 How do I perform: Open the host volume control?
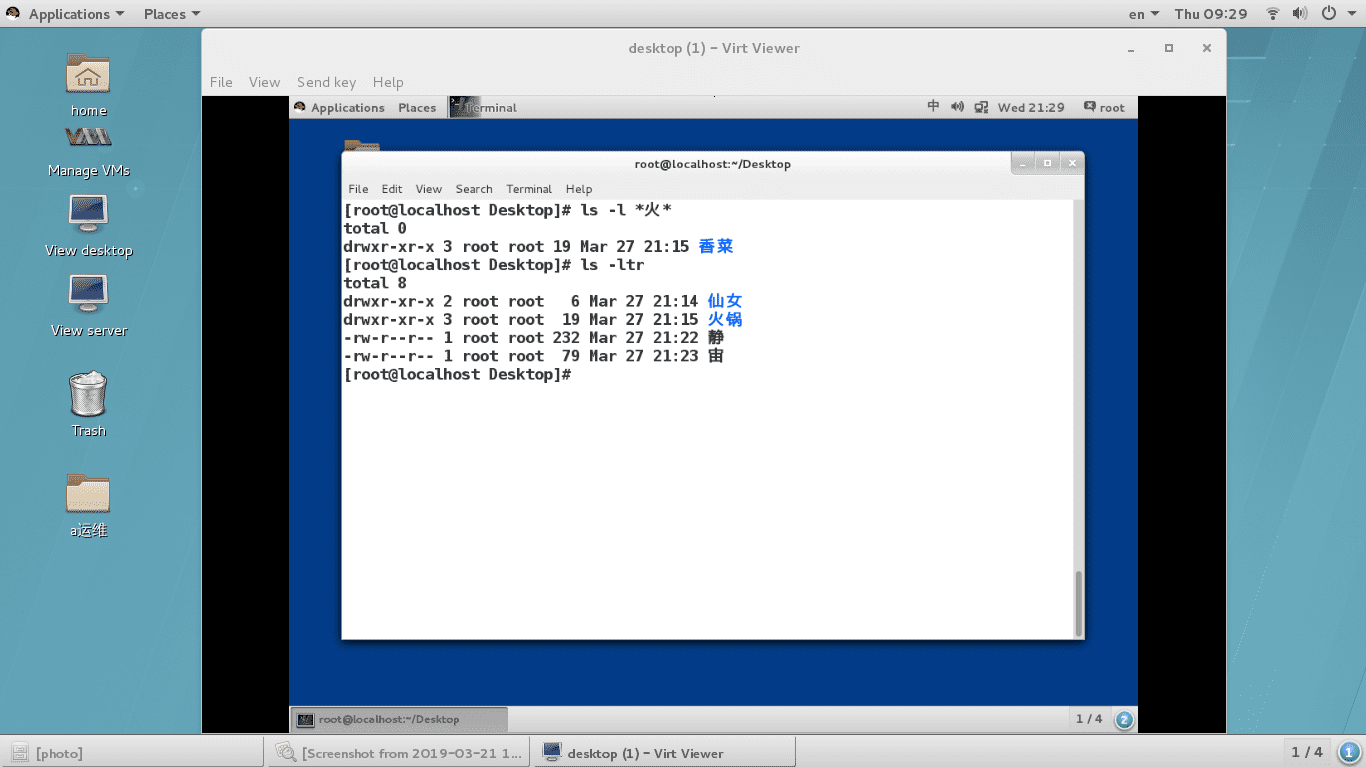pyautogui.click(x=1300, y=13)
